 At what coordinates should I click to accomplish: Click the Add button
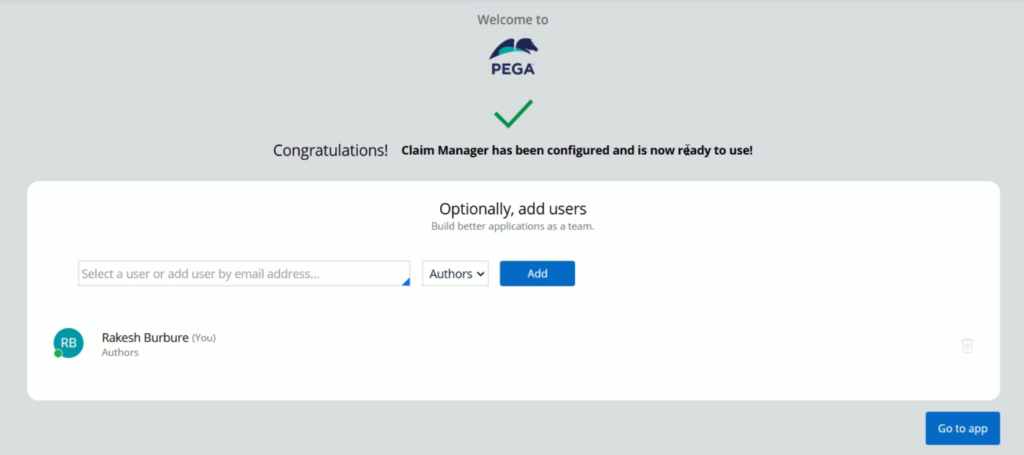(537, 274)
